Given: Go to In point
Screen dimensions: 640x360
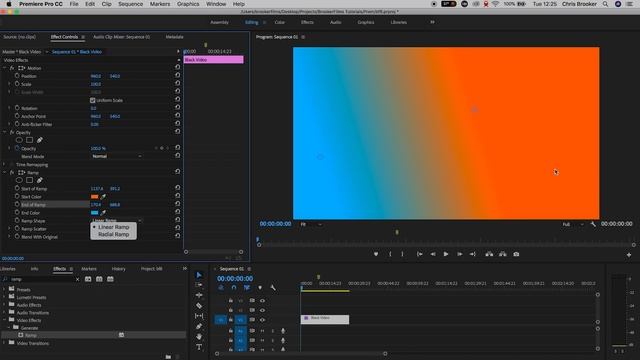Looking at the screenshot, I should [419, 254].
